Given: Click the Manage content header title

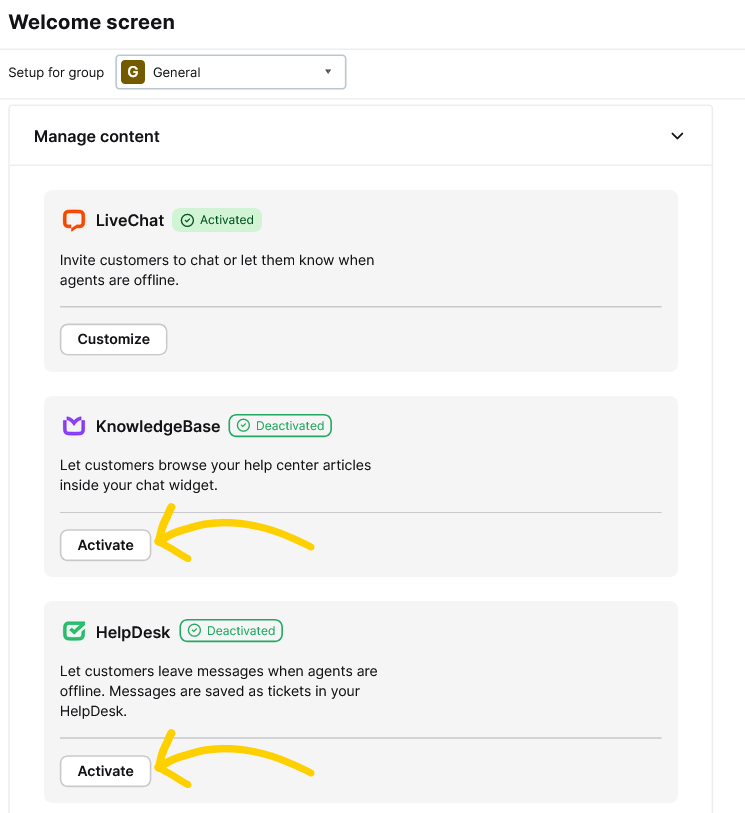Looking at the screenshot, I should (x=97, y=136).
